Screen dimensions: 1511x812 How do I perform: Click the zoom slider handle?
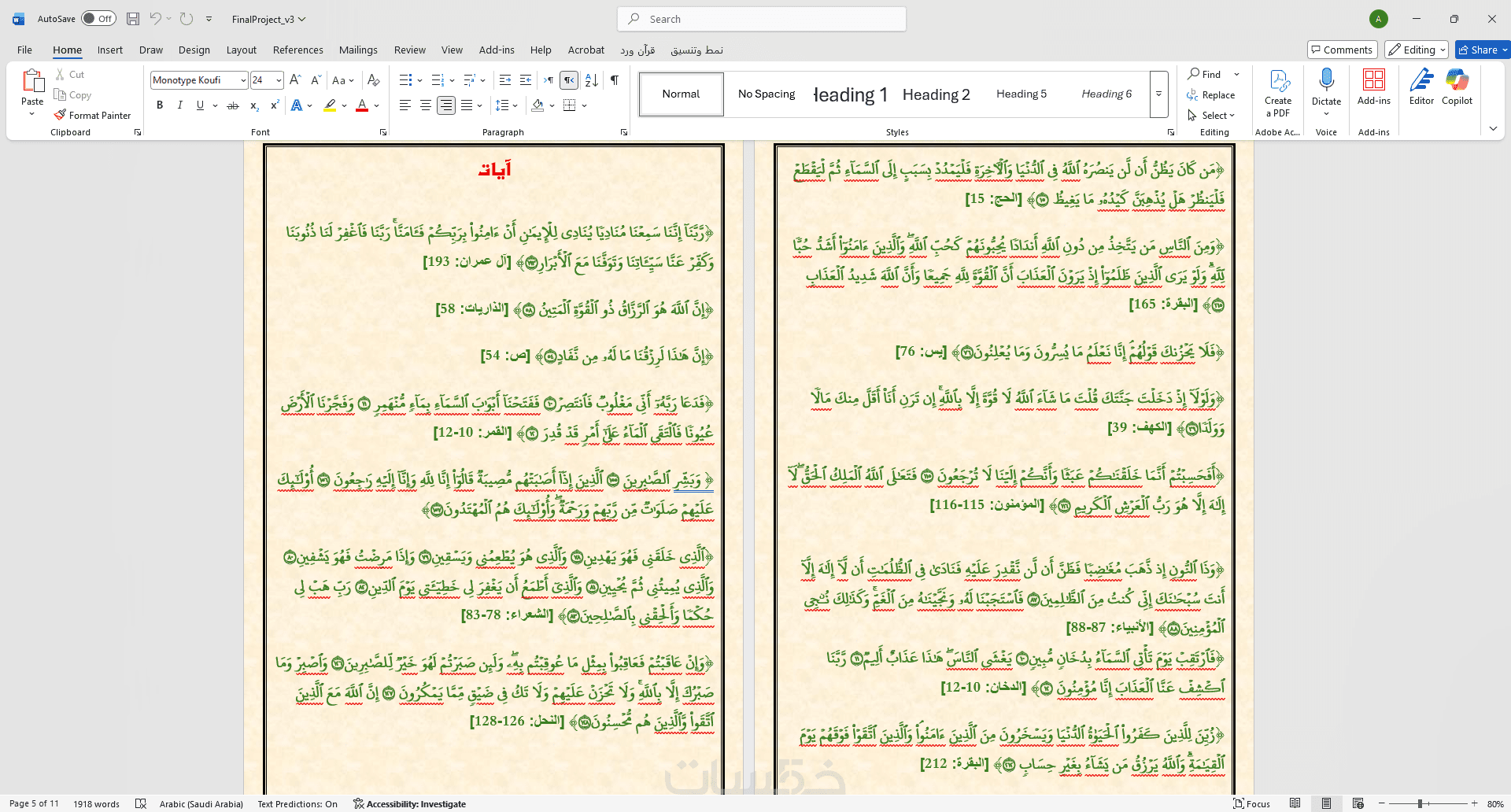[1420, 803]
